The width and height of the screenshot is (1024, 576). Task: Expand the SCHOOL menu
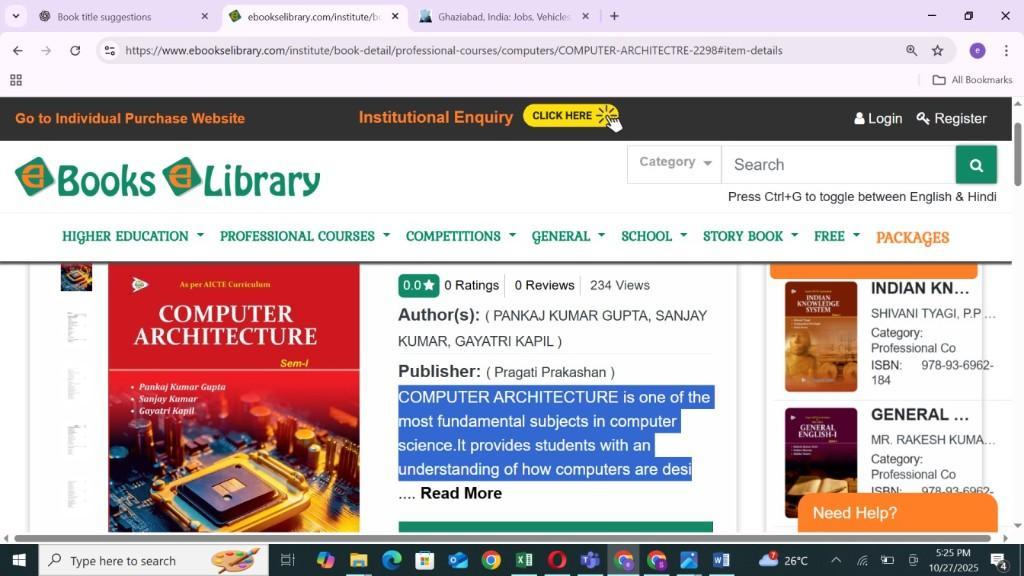pos(654,236)
